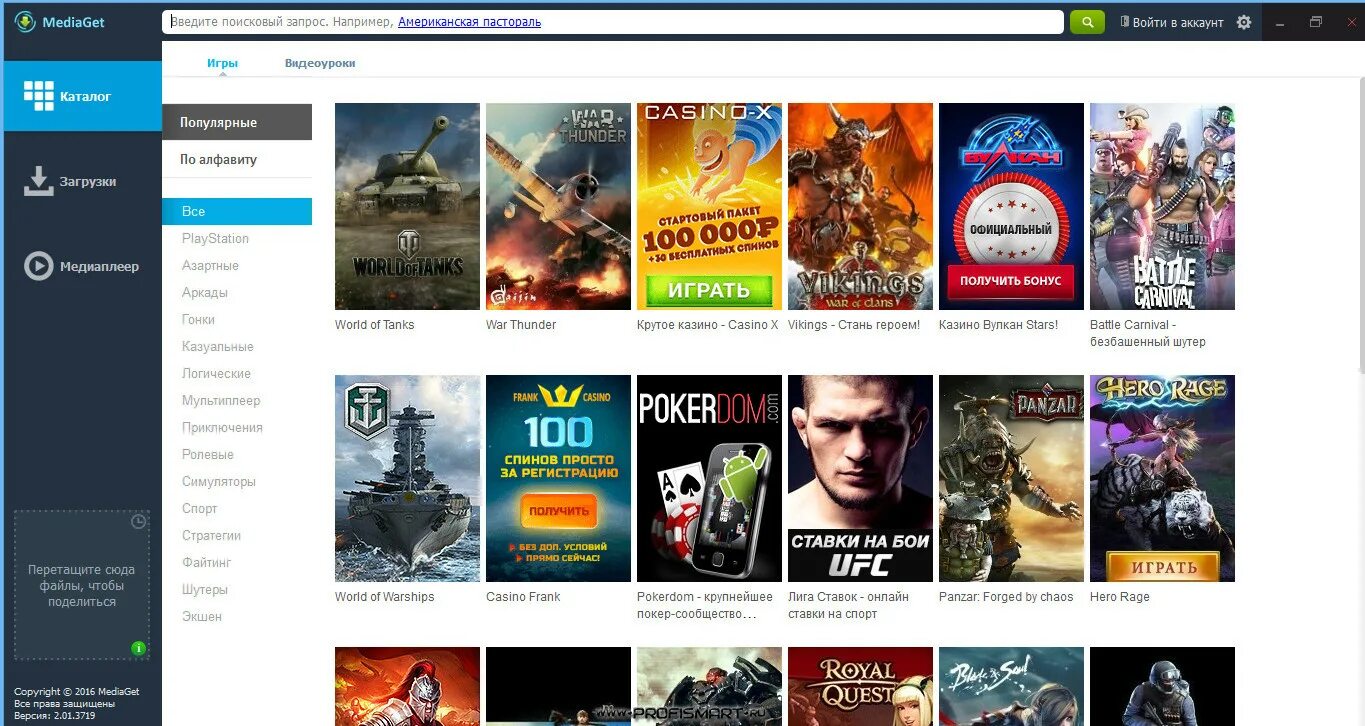1365x726 pixels.
Task: Click the Battle Carnival - безбашенный шутер title
Action: pos(1148,333)
